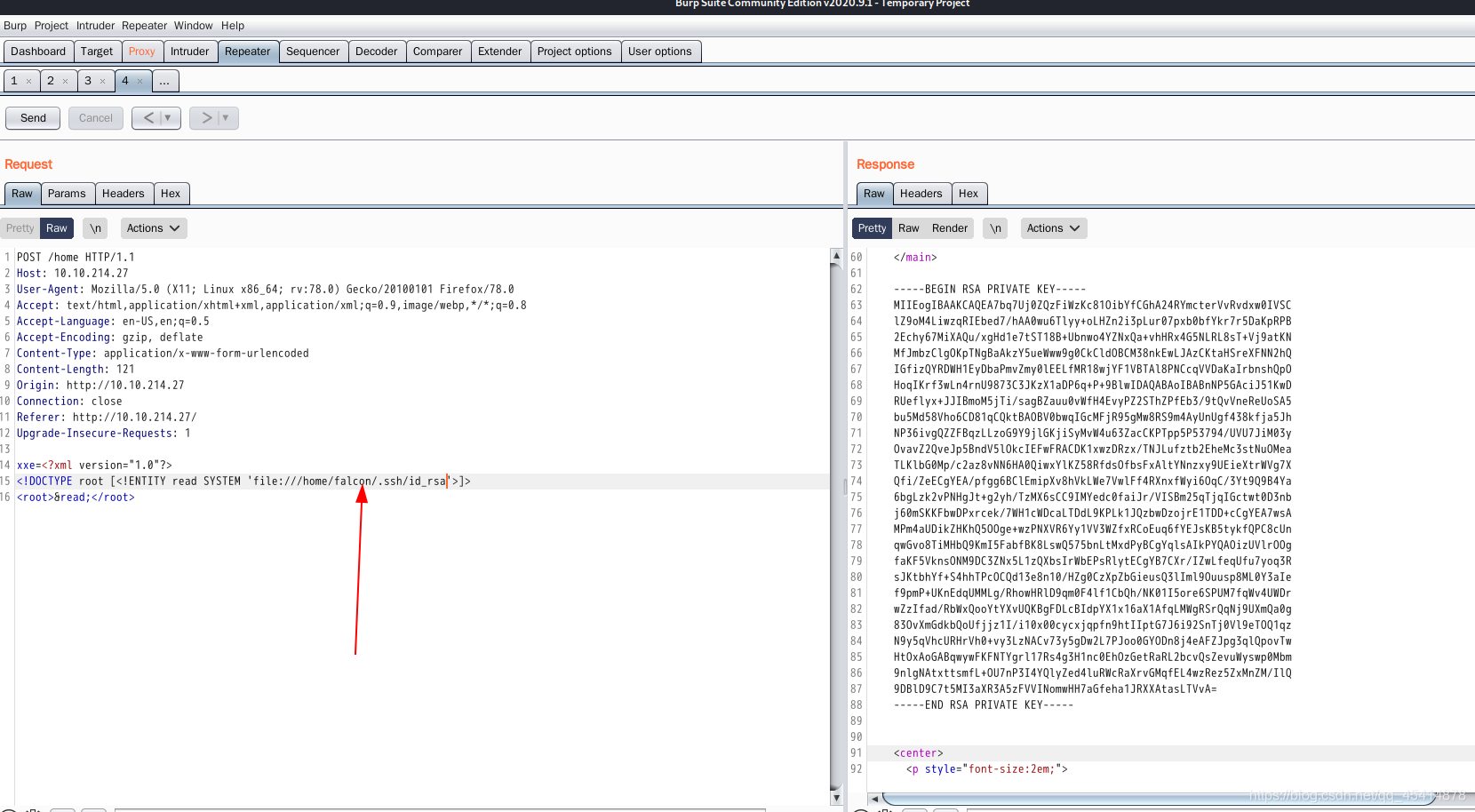
Task: Open the Repeater menu in menu bar
Action: (x=144, y=26)
